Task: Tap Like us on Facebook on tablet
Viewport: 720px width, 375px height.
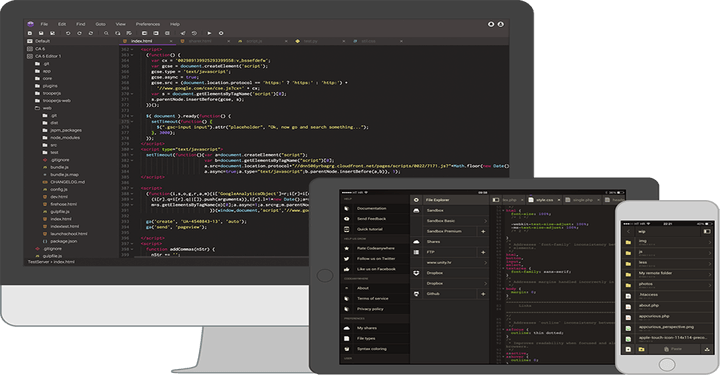Action: click(376, 269)
